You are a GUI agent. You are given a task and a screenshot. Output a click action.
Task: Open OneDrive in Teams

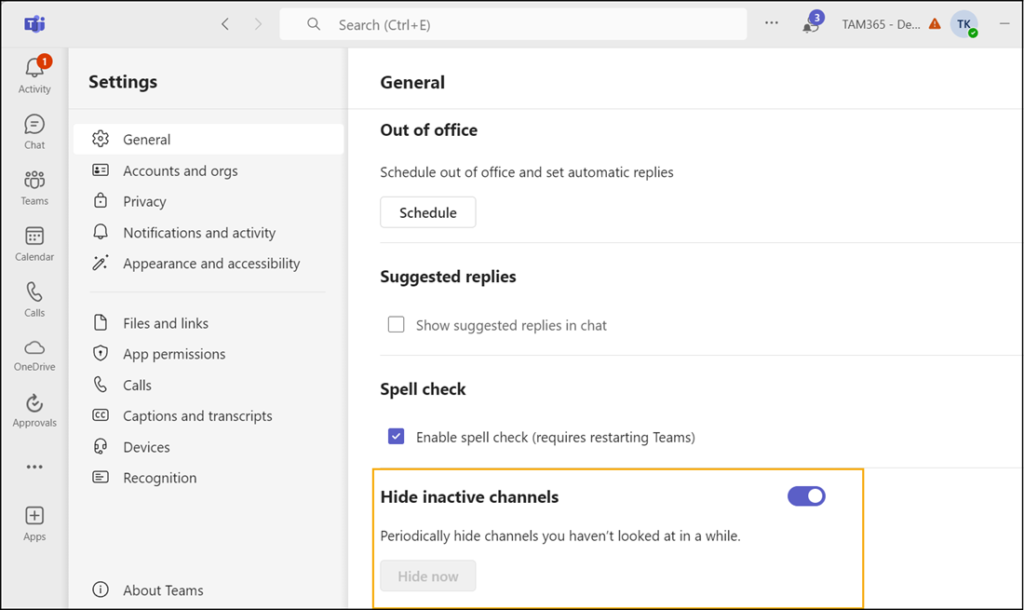click(33, 353)
